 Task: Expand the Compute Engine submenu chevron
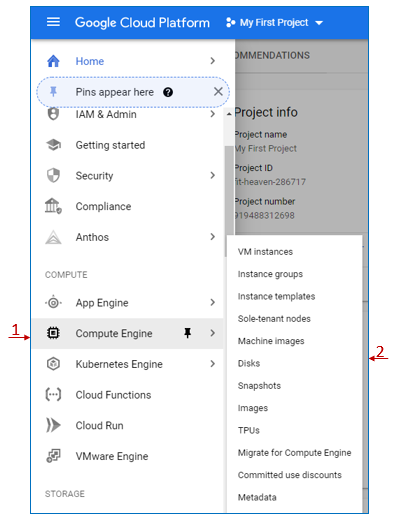pos(213,333)
